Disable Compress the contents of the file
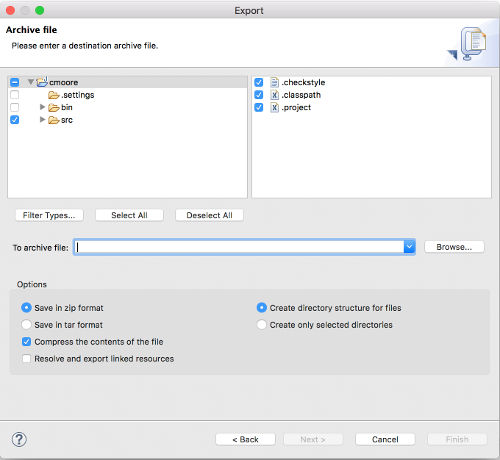 (26, 342)
